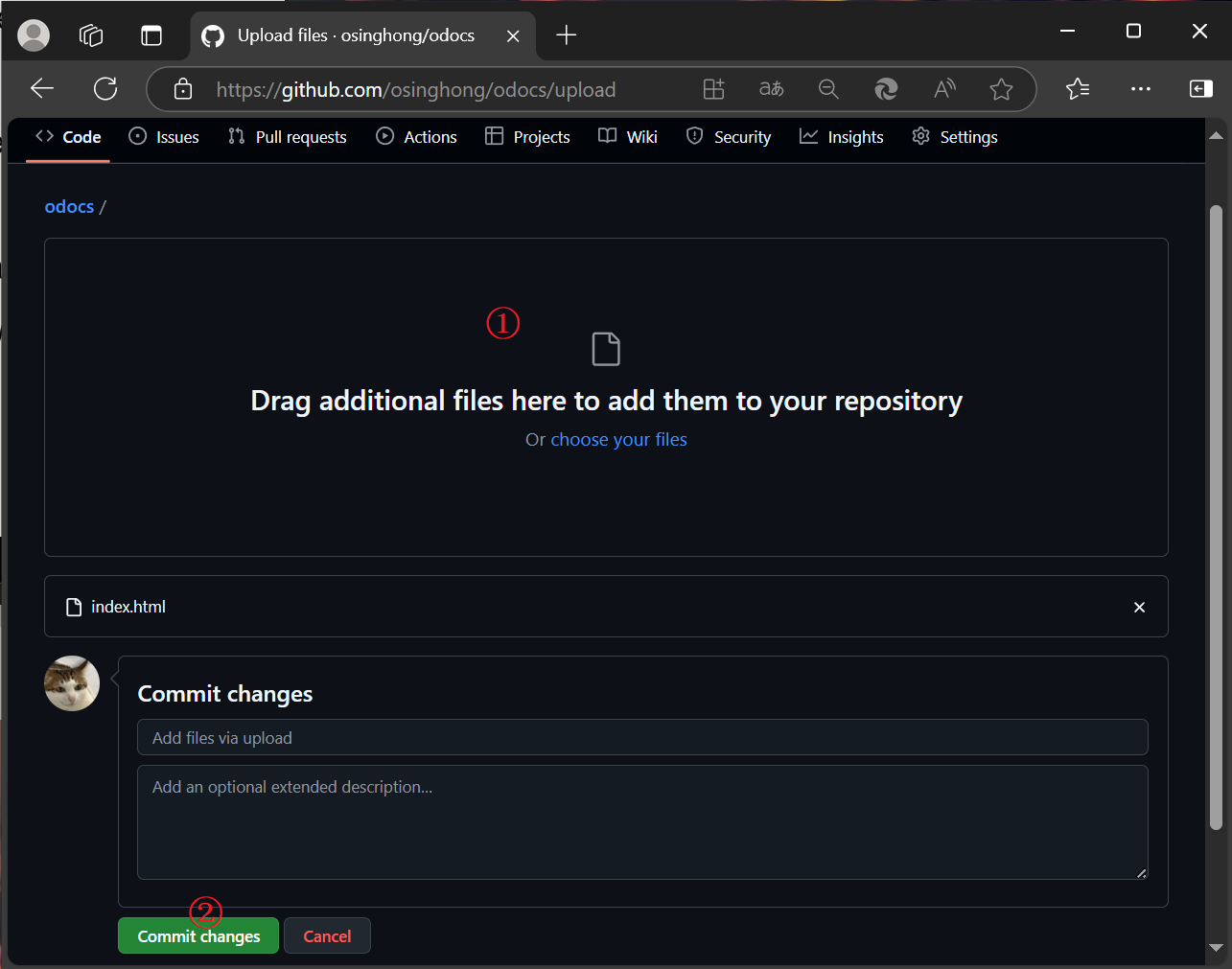Image resolution: width=1232 pixels, height=969 pixels.
Task: Switch to the Pull requests tab
Action: 288,137
